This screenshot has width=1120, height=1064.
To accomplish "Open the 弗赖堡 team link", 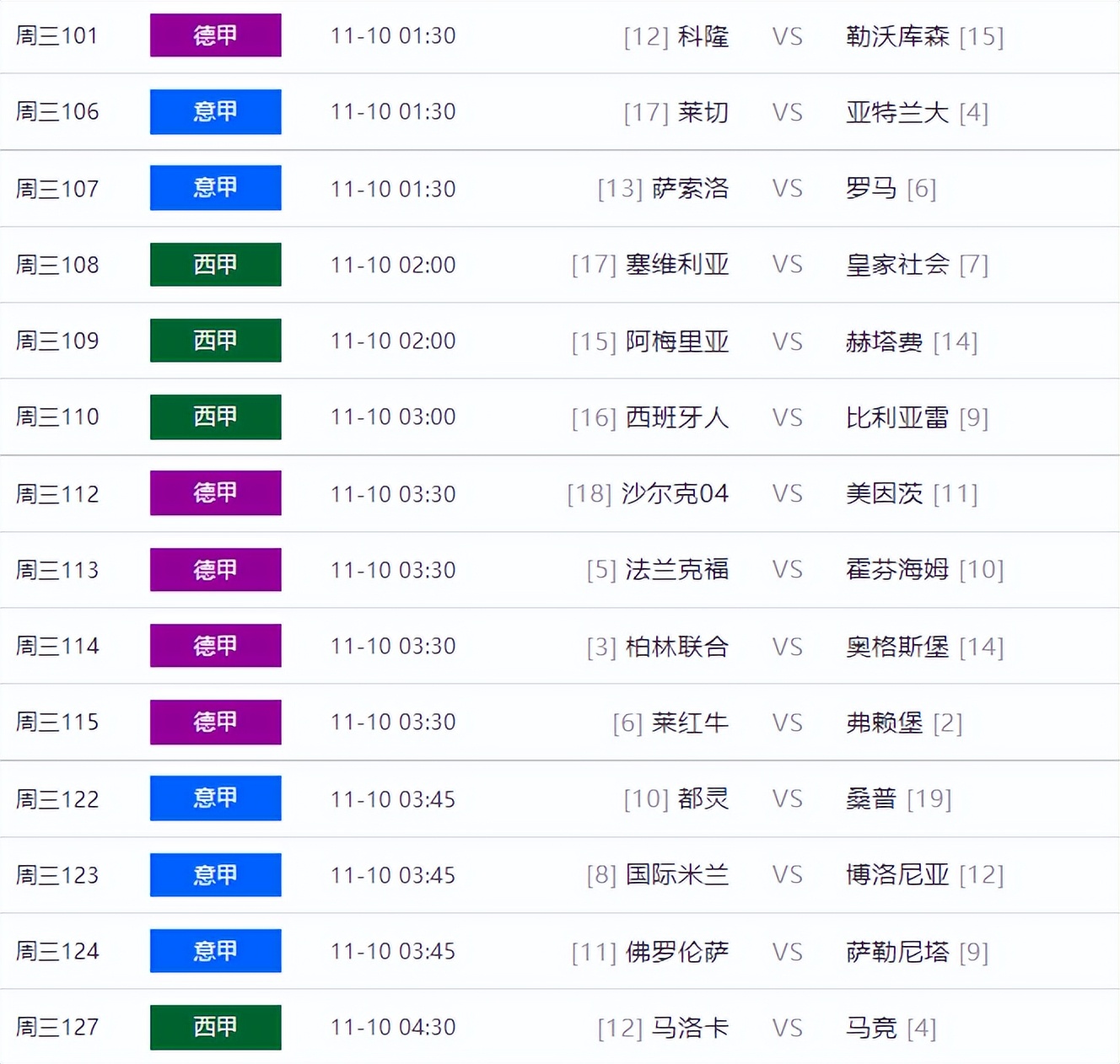I will (885, 722).
